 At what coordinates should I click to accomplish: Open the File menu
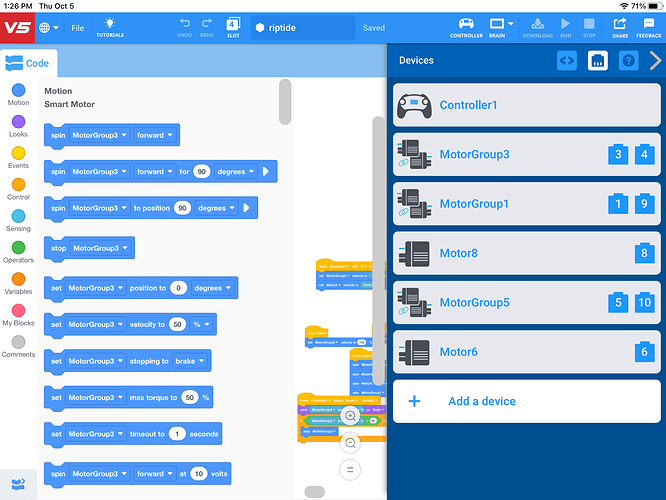coord(78,28)
